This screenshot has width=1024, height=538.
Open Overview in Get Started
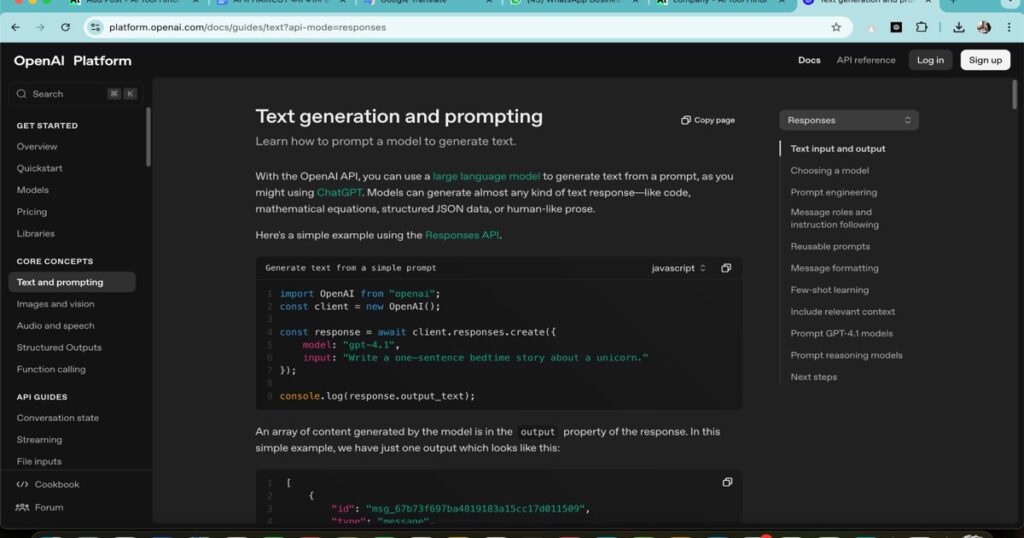point(37,147)
